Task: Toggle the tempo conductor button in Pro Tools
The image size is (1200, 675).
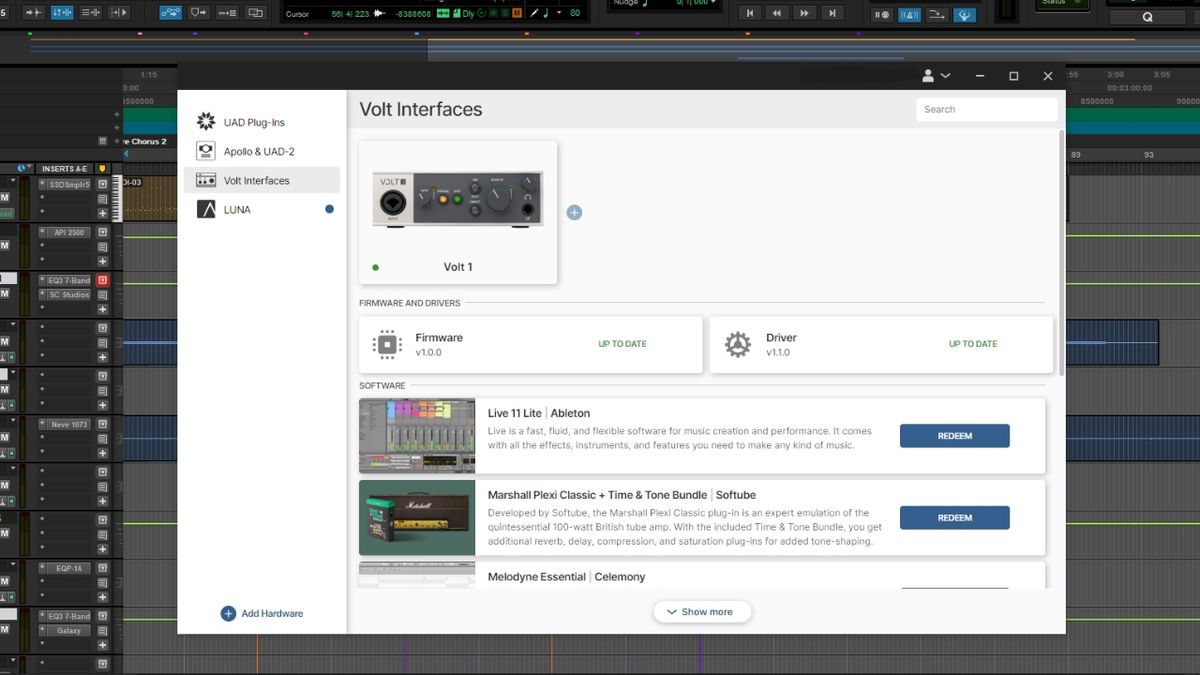Action: [x=937, y=15]
